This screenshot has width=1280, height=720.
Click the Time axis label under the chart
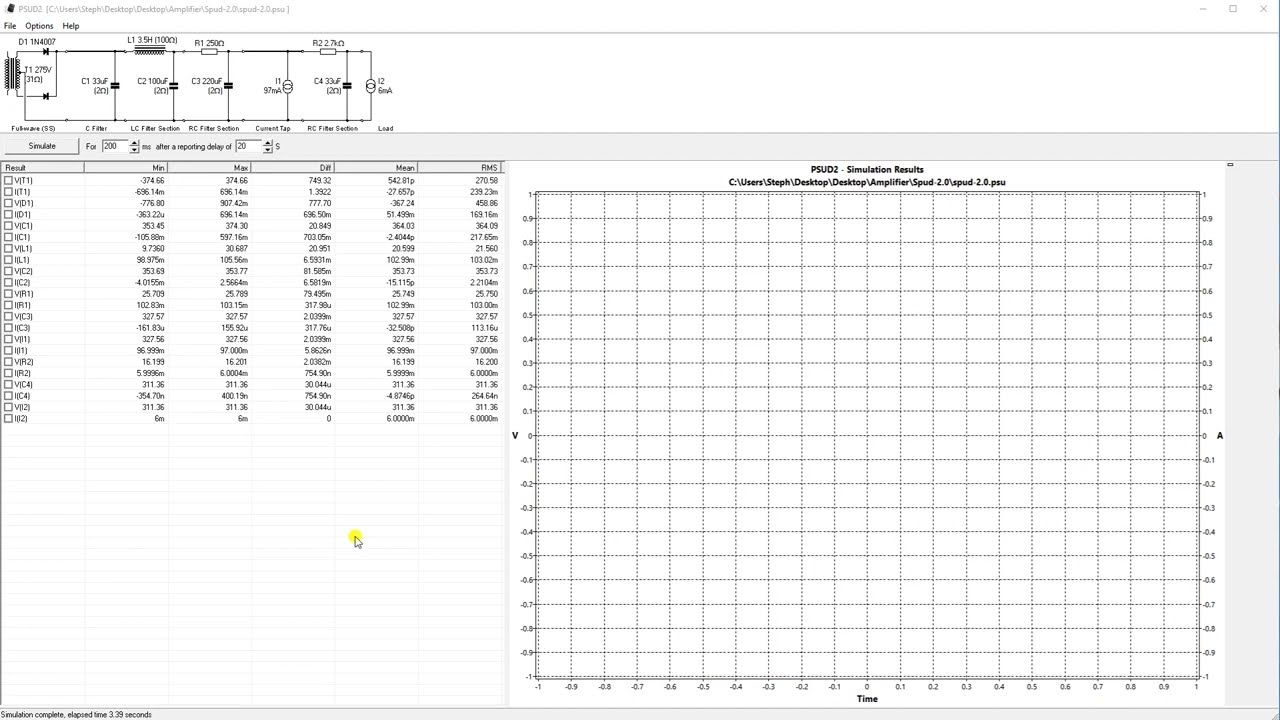(867, 699)
